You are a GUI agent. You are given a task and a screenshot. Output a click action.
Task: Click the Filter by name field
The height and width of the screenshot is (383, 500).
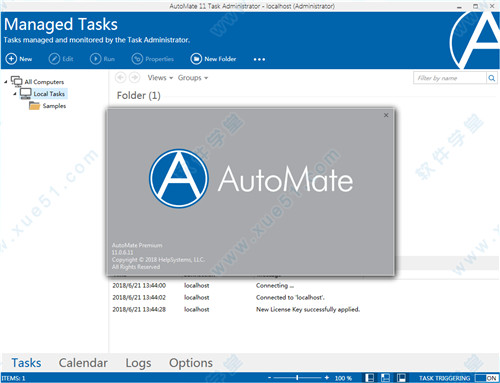click(450, 78)
